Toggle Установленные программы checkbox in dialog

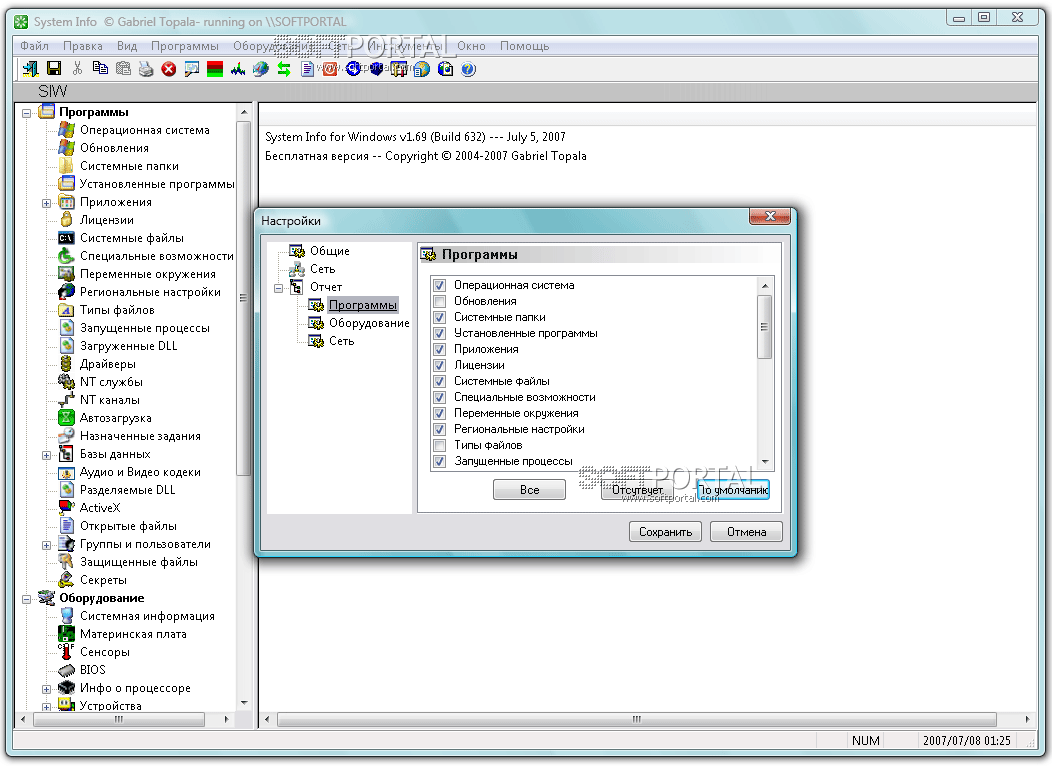click(439, 333)
